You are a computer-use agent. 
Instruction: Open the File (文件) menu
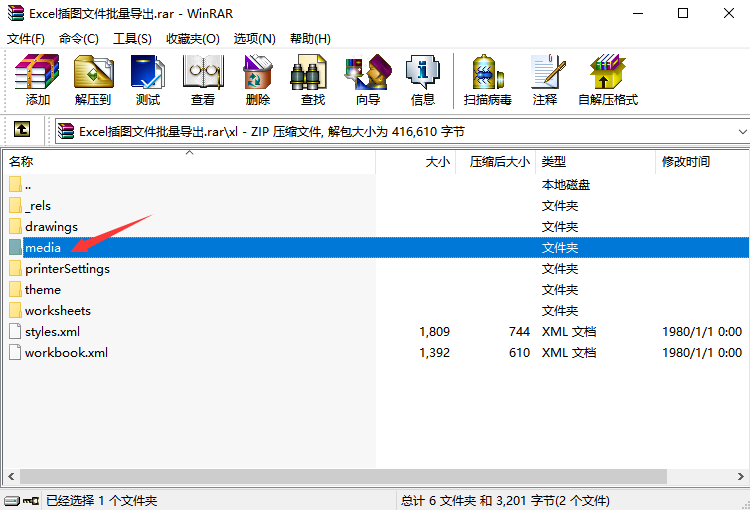pyautogui.click(x=26, y=39)
